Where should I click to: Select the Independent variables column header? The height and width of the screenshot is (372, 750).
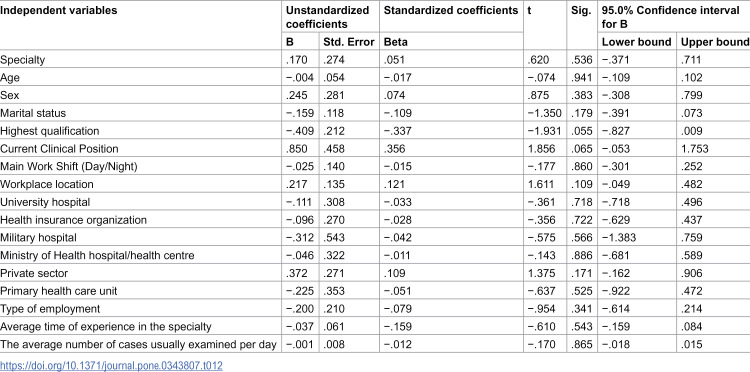click(x=59, y=11)
